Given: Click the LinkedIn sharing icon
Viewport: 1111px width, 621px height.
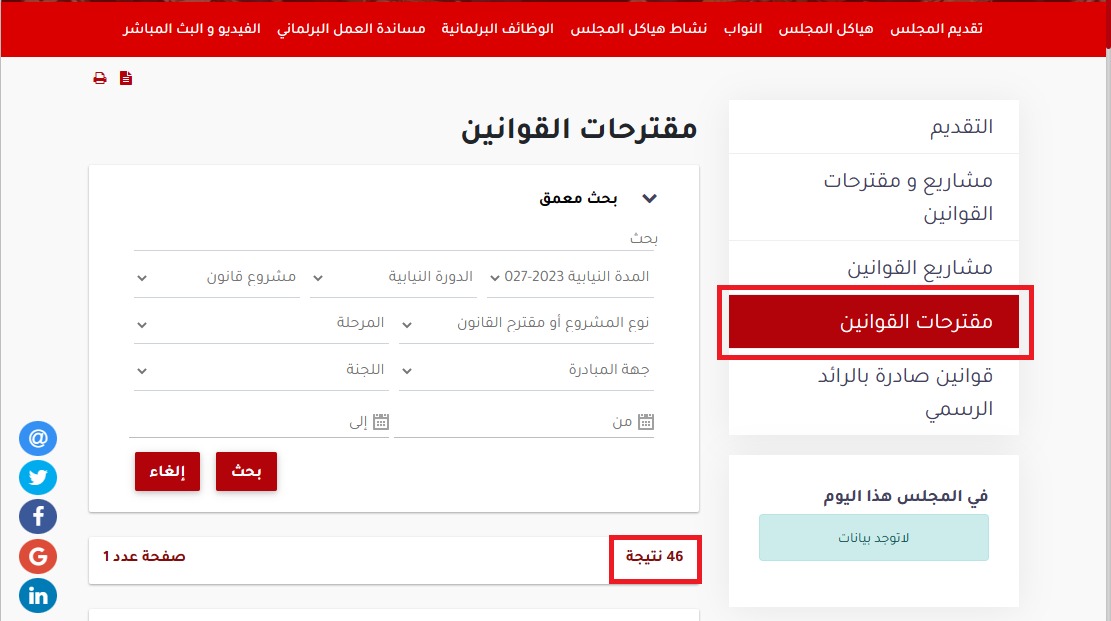Looking at the screenshot, I should pyautogui.click(x=37, y=595).
